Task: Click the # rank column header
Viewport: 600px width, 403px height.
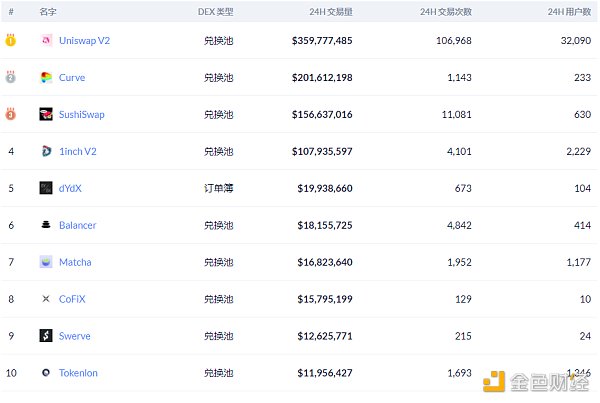Action: point(11,12)
